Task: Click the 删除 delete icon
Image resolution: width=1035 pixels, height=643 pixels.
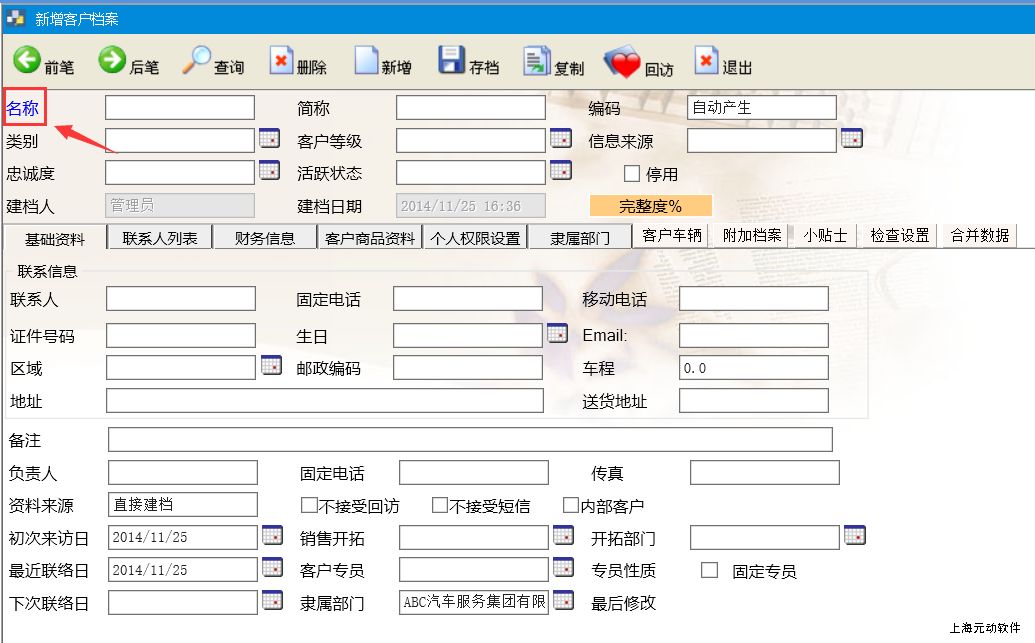Action: coord(281,62)
